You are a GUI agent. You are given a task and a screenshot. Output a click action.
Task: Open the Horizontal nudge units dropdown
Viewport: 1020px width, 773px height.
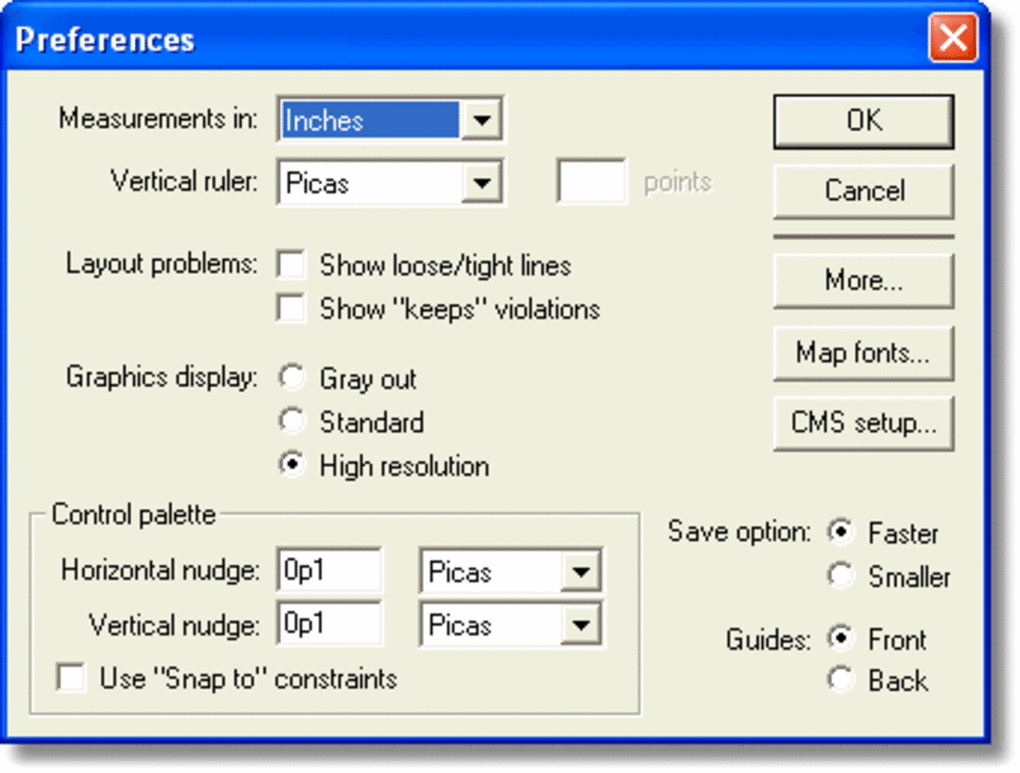point(585,570)
